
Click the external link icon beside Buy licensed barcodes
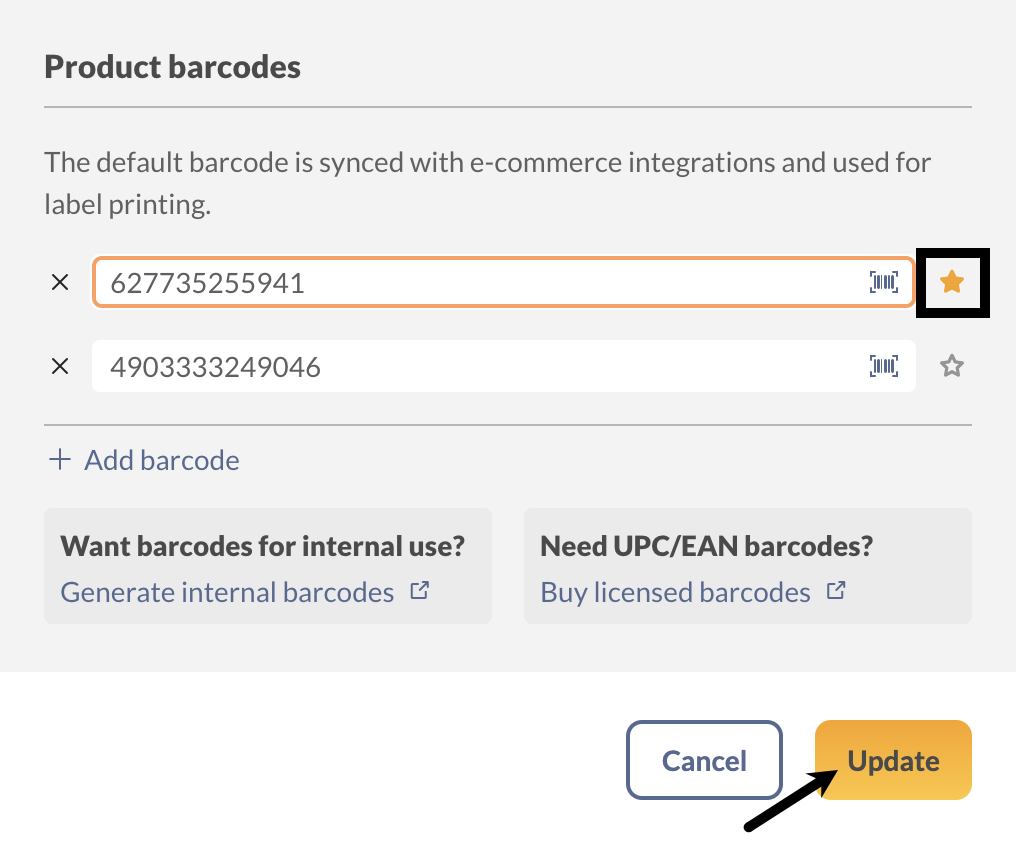click(836, 590)
